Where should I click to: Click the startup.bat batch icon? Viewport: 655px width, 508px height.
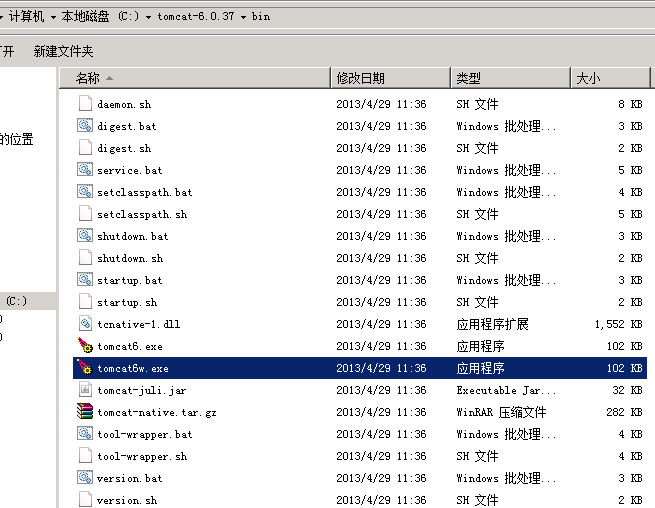[85, 279]
